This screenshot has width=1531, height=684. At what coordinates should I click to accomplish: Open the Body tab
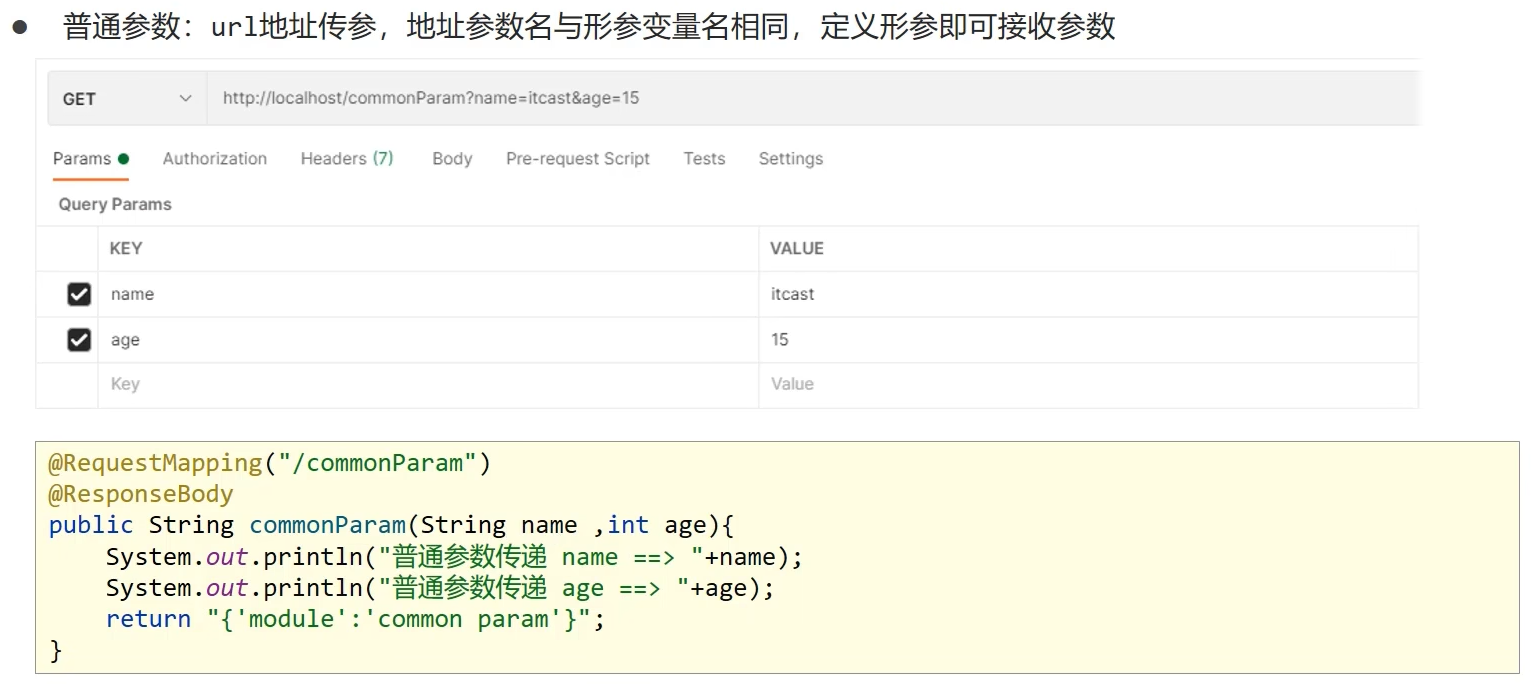click(x=452, y=158)
